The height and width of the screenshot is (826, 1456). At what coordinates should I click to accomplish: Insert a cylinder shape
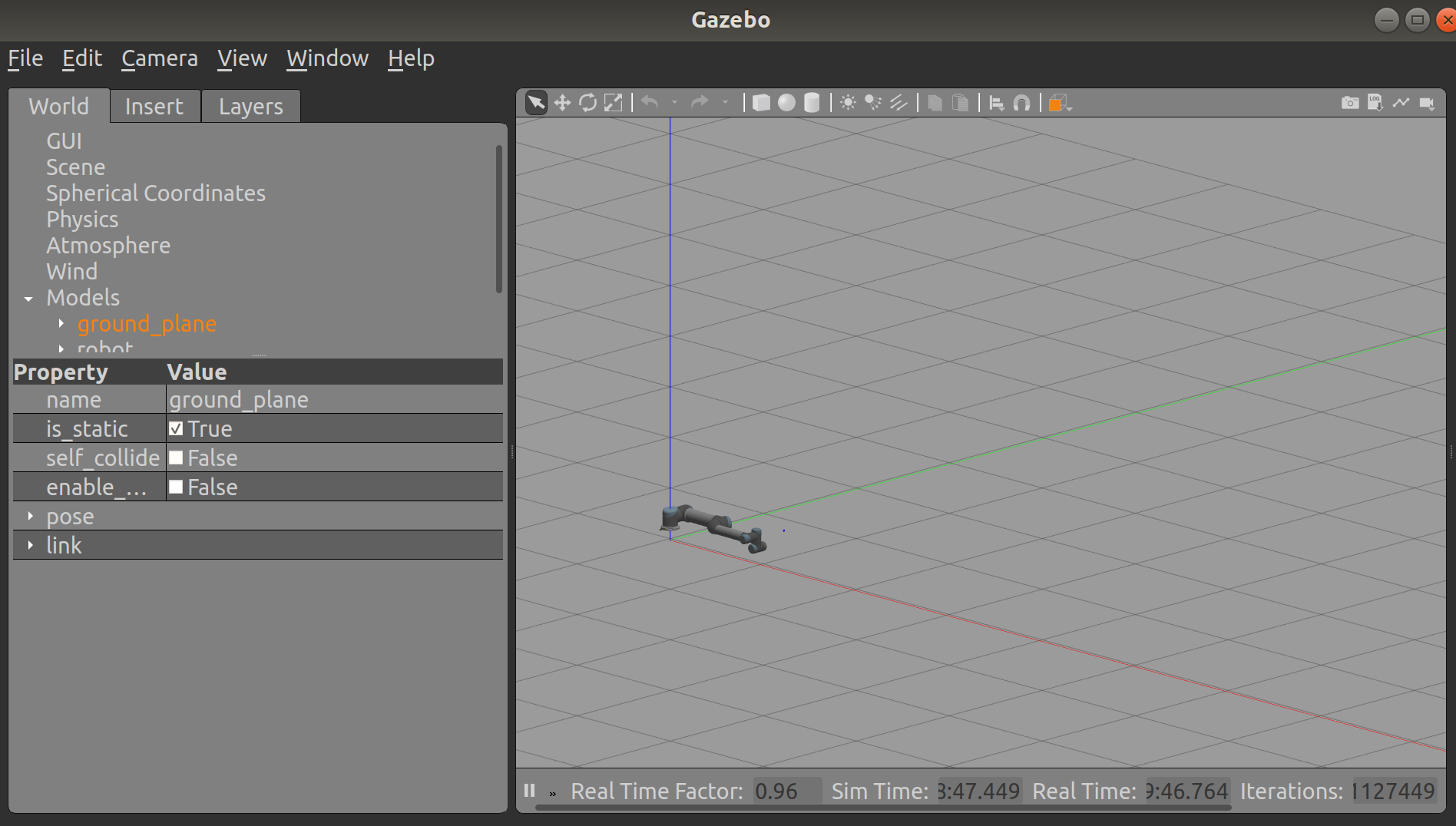click(812, 103)
